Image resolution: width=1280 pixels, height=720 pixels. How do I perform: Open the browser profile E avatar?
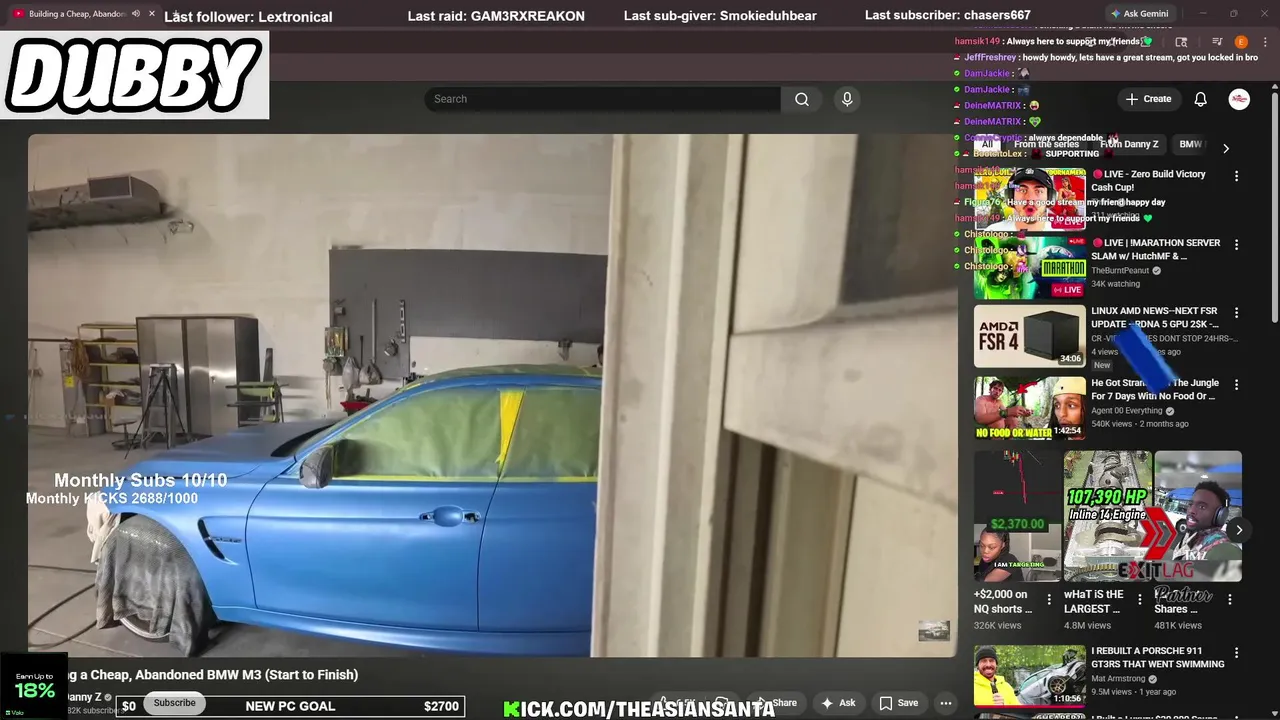pos(1241,42)
